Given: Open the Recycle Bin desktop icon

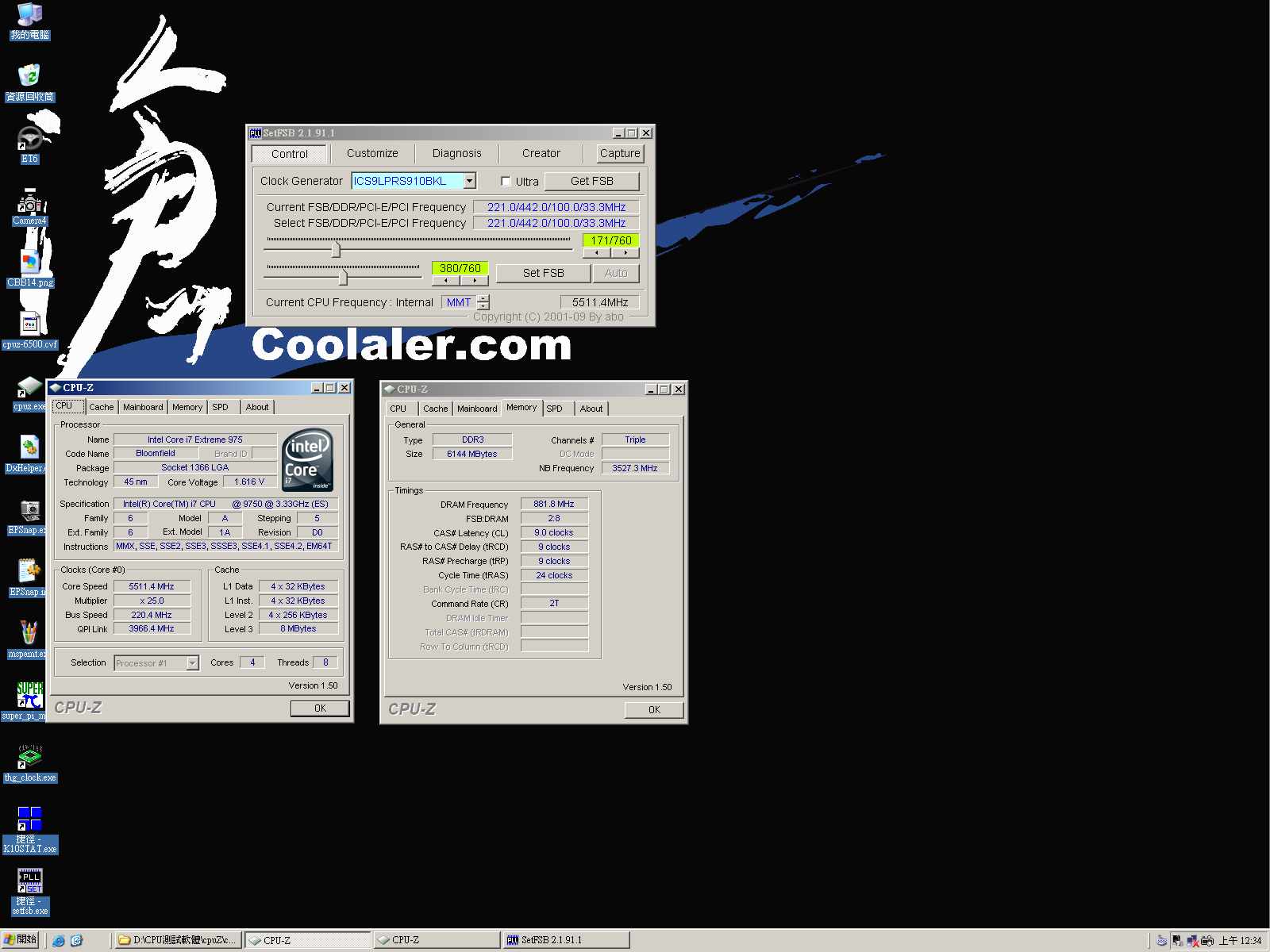Looking at the screenshot, I should [x=29, y=83].
